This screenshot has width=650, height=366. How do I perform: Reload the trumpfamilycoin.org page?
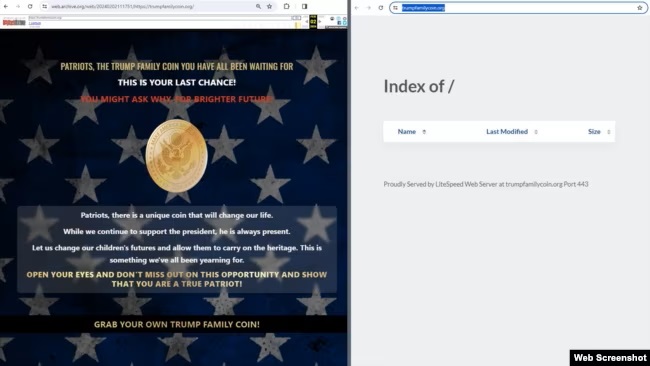[381, 7]
